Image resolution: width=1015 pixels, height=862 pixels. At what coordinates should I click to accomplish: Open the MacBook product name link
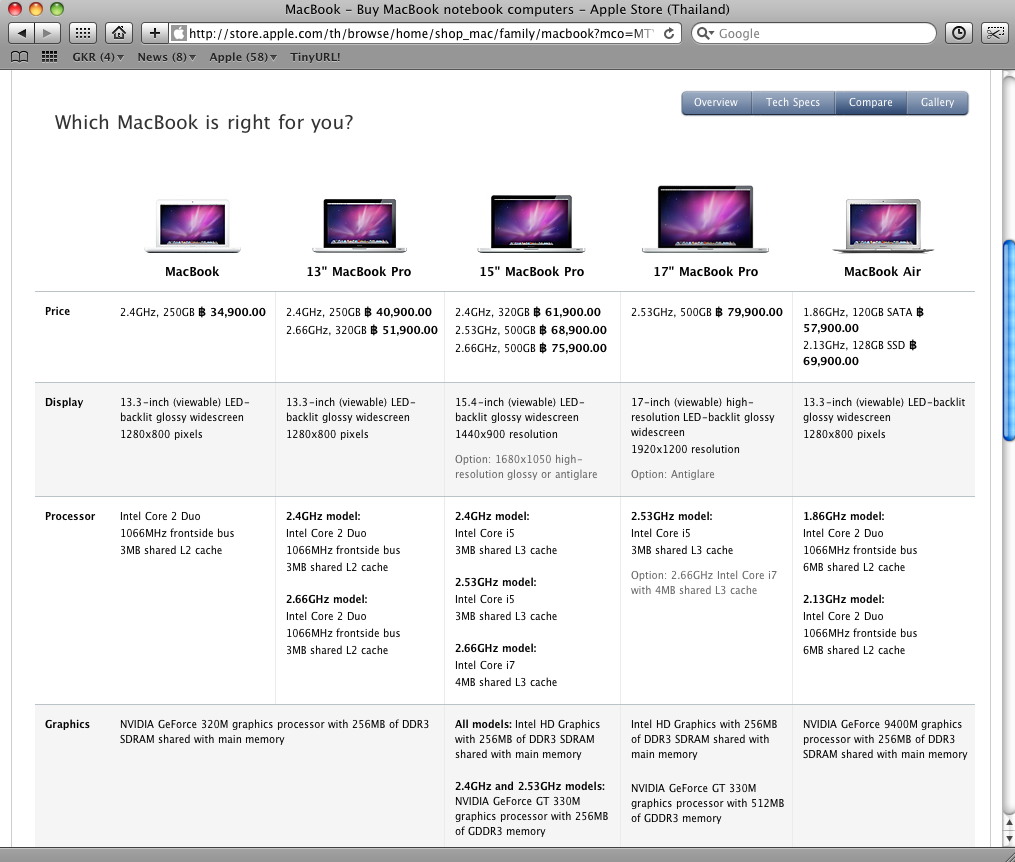(x=192, y=272)
